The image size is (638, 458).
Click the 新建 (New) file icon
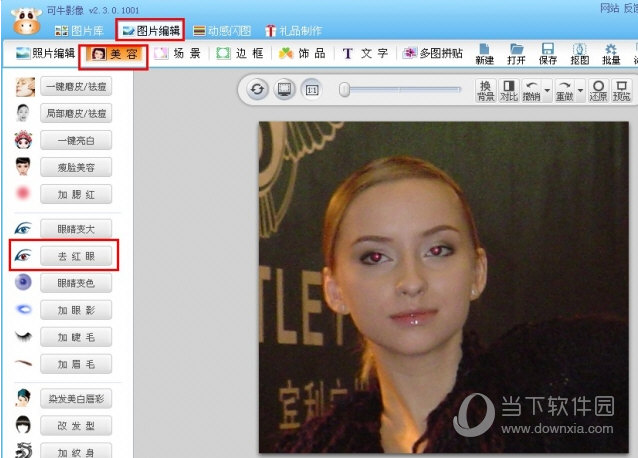[x=485, y=53]
